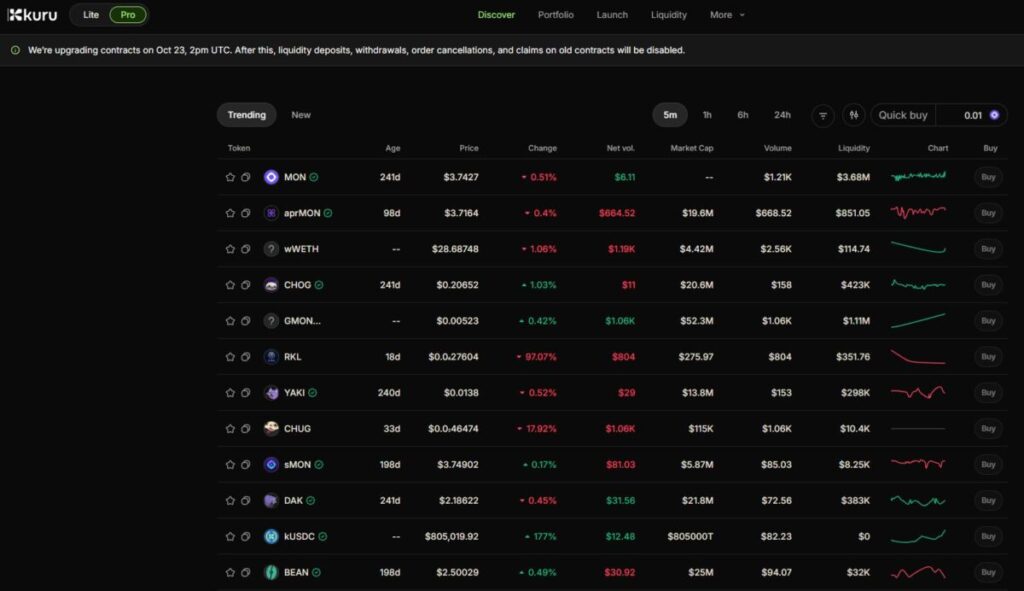Copy the kUSDC token address
The height and width of the screenshot is (591, 1024).
click(x=245, y=537)
